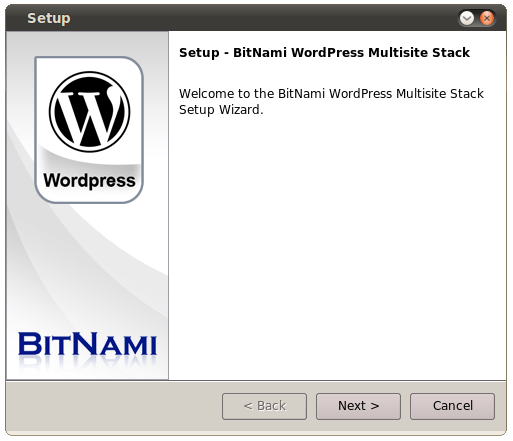This screenshot has width=513, height=441.
Task: Click the 'Welcome to the BitNami WordPress' welcome text
Action: tap(331, 101)
